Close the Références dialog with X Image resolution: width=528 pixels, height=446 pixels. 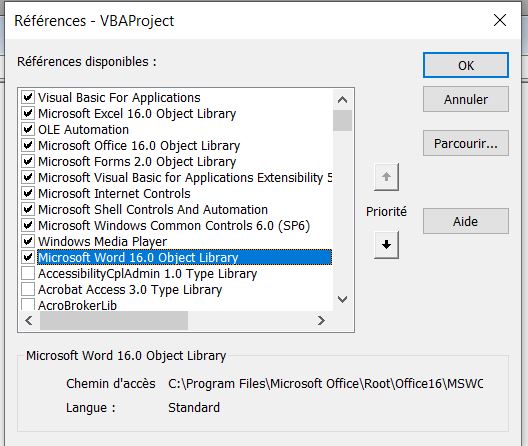tap(500, 20)
